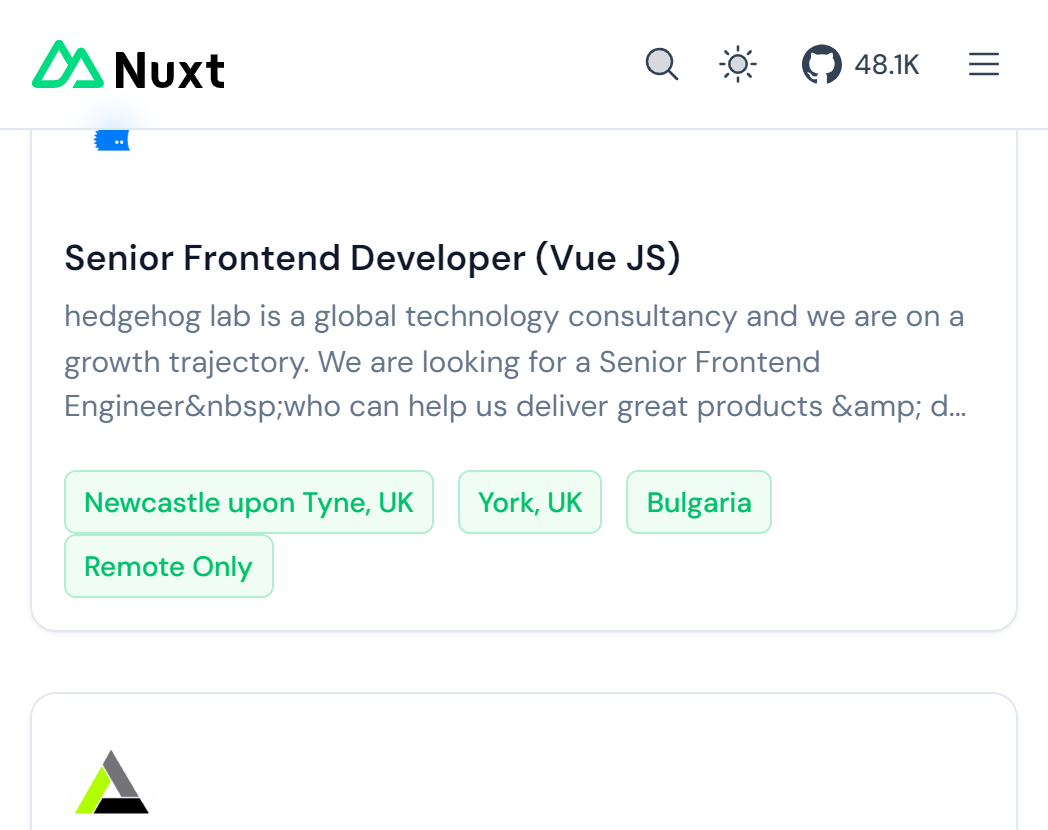Open the second job listing card
Image resolution: width=1048 pixels, height=830 pixels.
tap(524, 760)
